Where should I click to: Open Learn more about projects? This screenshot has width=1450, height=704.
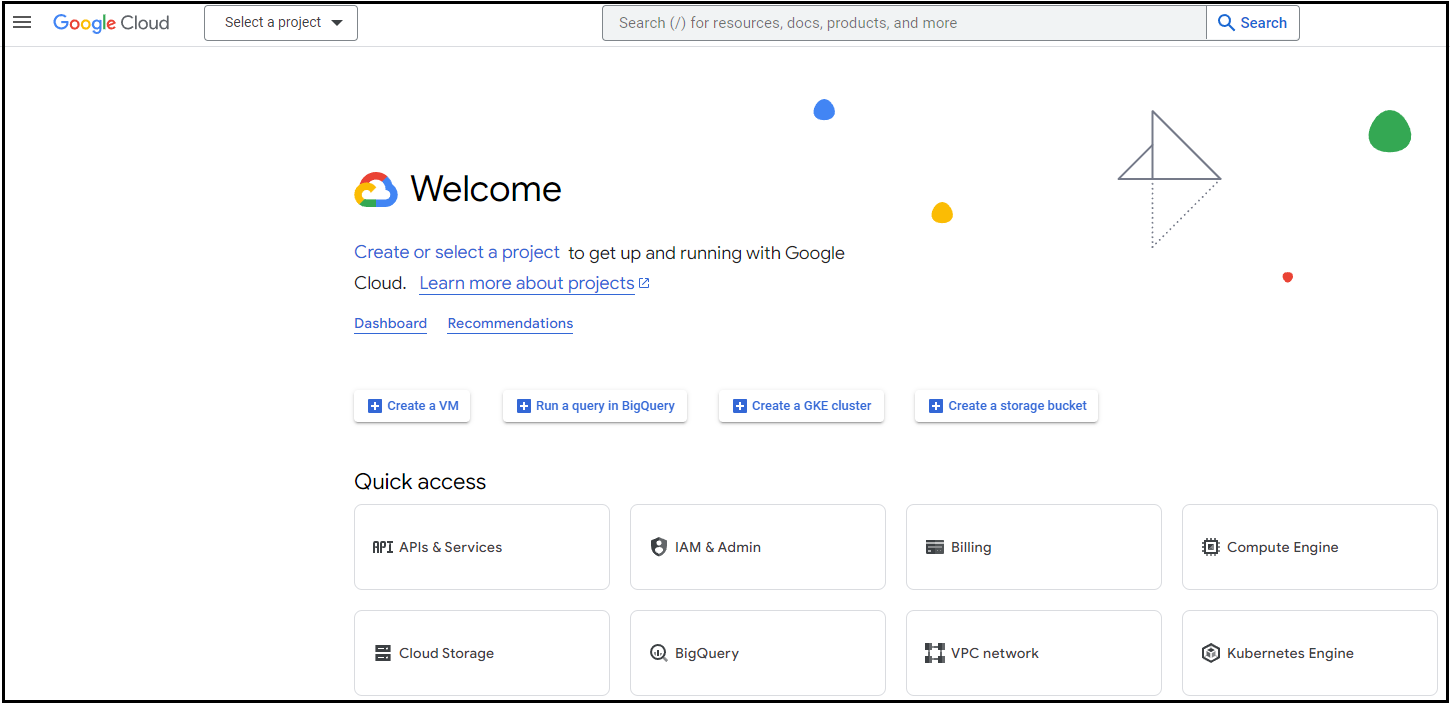[x=526, y=283]
